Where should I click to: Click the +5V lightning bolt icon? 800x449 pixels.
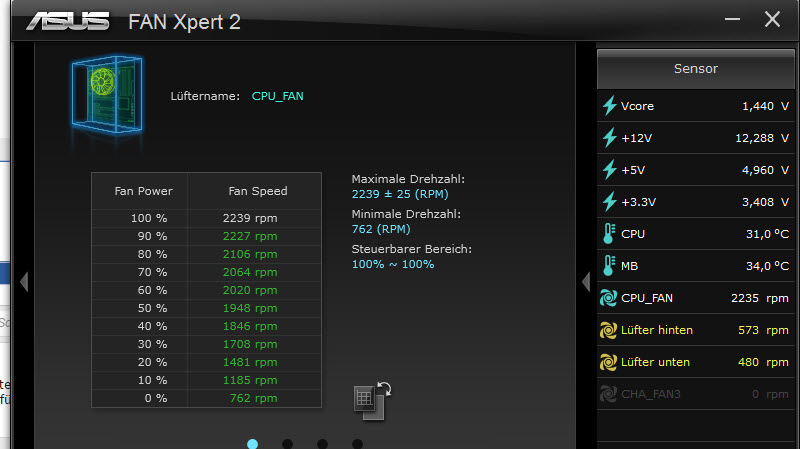(609, 170)
